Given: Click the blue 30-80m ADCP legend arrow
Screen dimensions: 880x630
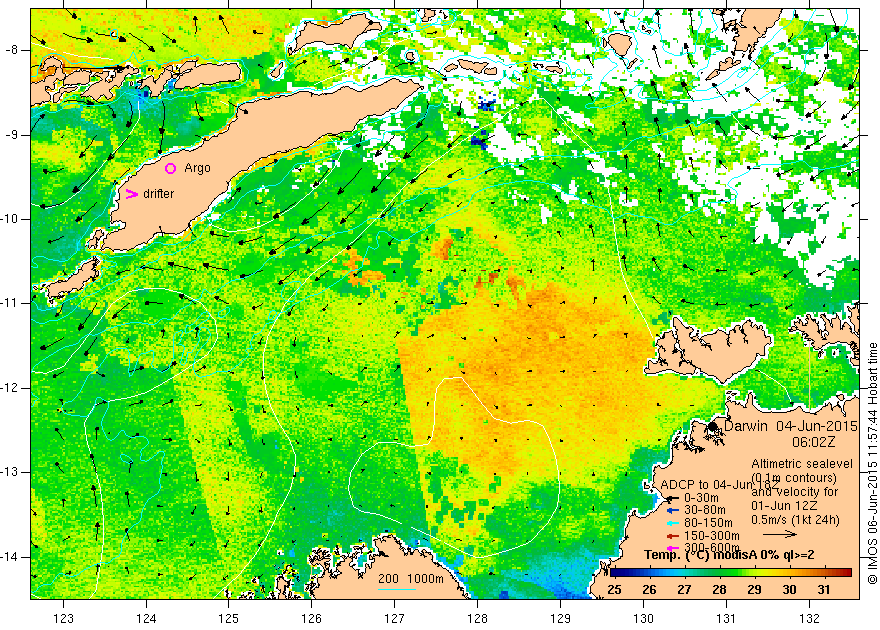Looking at the screenshot, I should (x=673, y=511).
